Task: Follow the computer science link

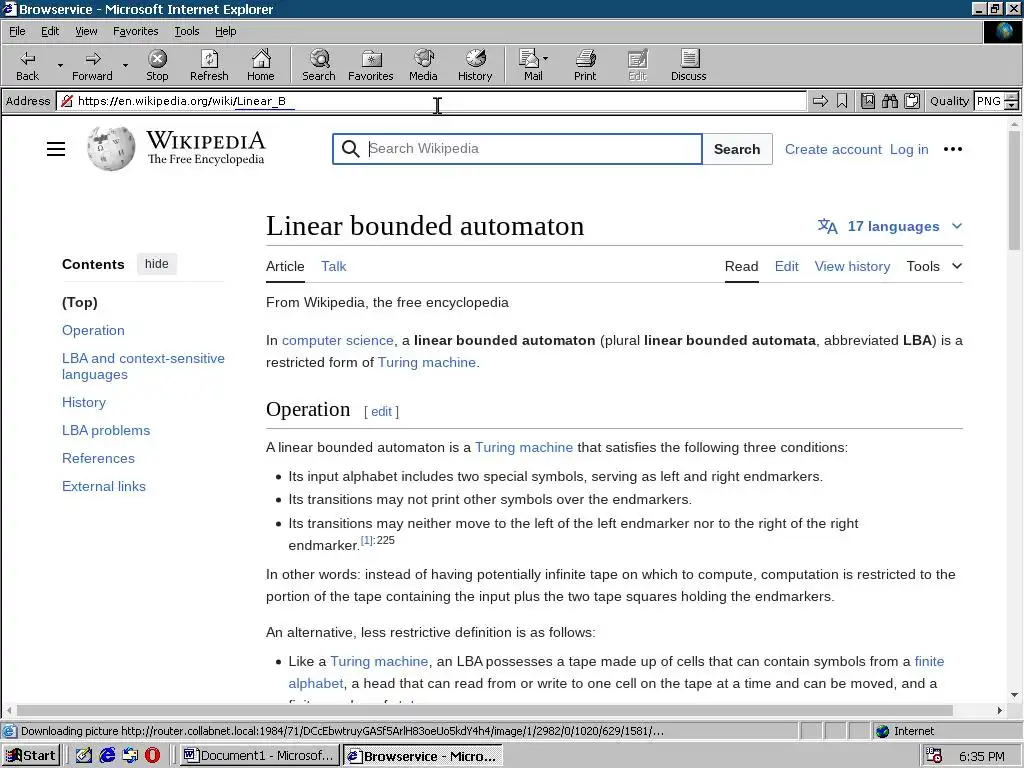Action: pyautogui.click(x=338, y=340)
